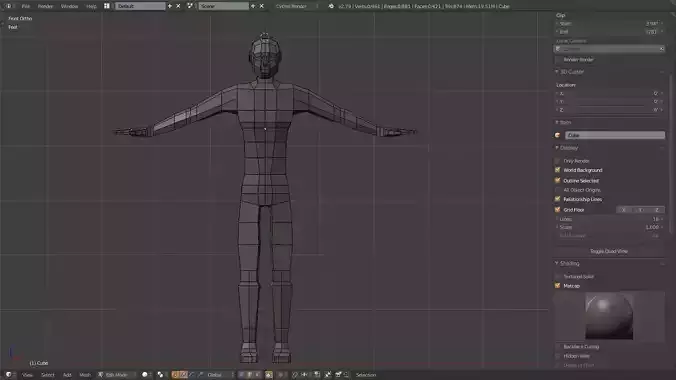This screenshot has width=676, height=380.
Task: Open the Select menu in viewport header
Action: coord(48,375)
